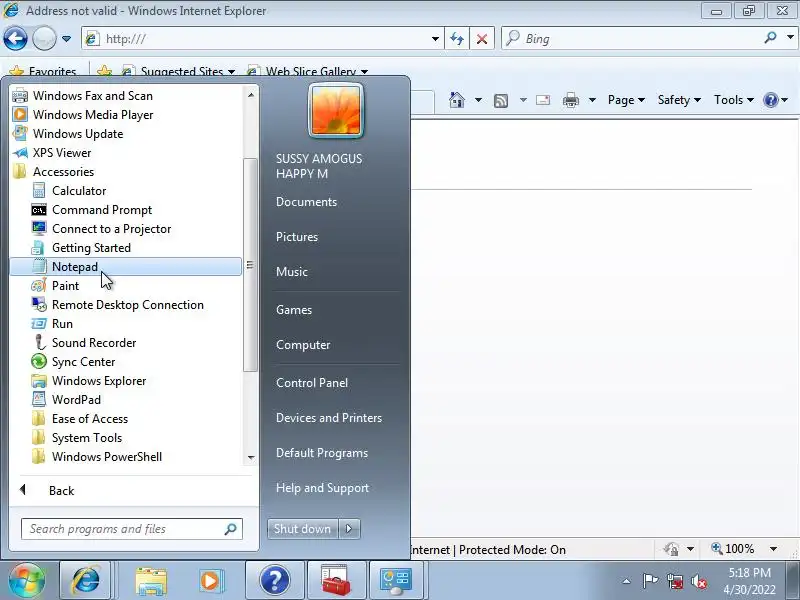Open Music from the Start menu

click(292, 272)
